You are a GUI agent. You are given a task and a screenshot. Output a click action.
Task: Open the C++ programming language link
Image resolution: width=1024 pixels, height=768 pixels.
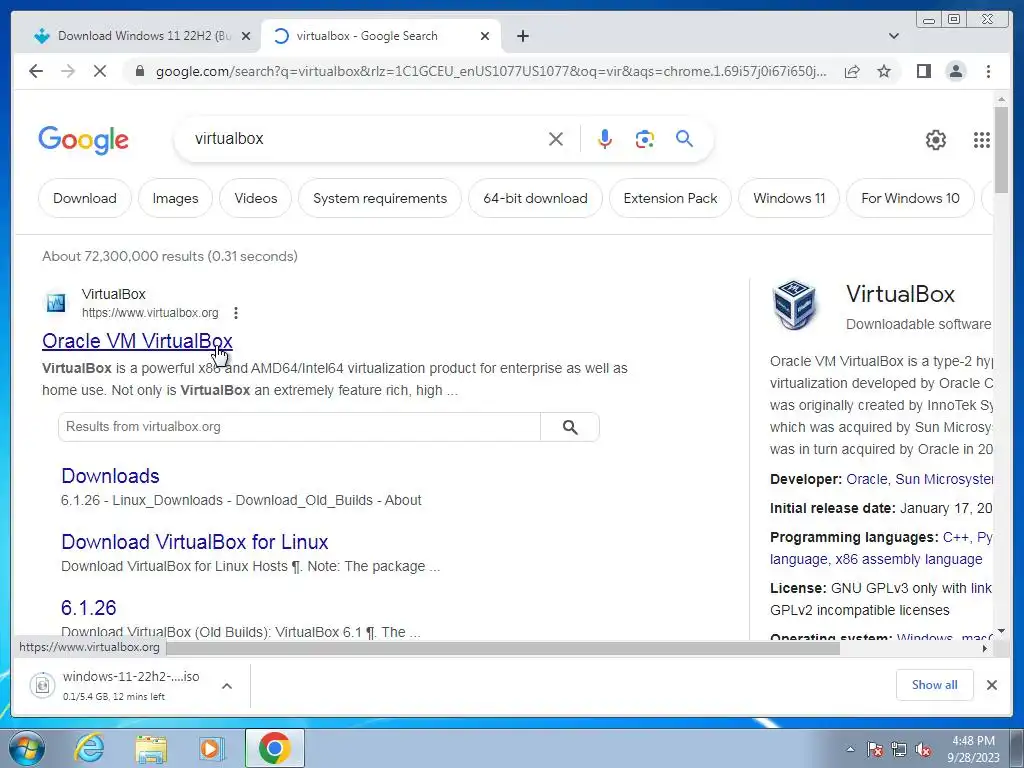(955, 537)
